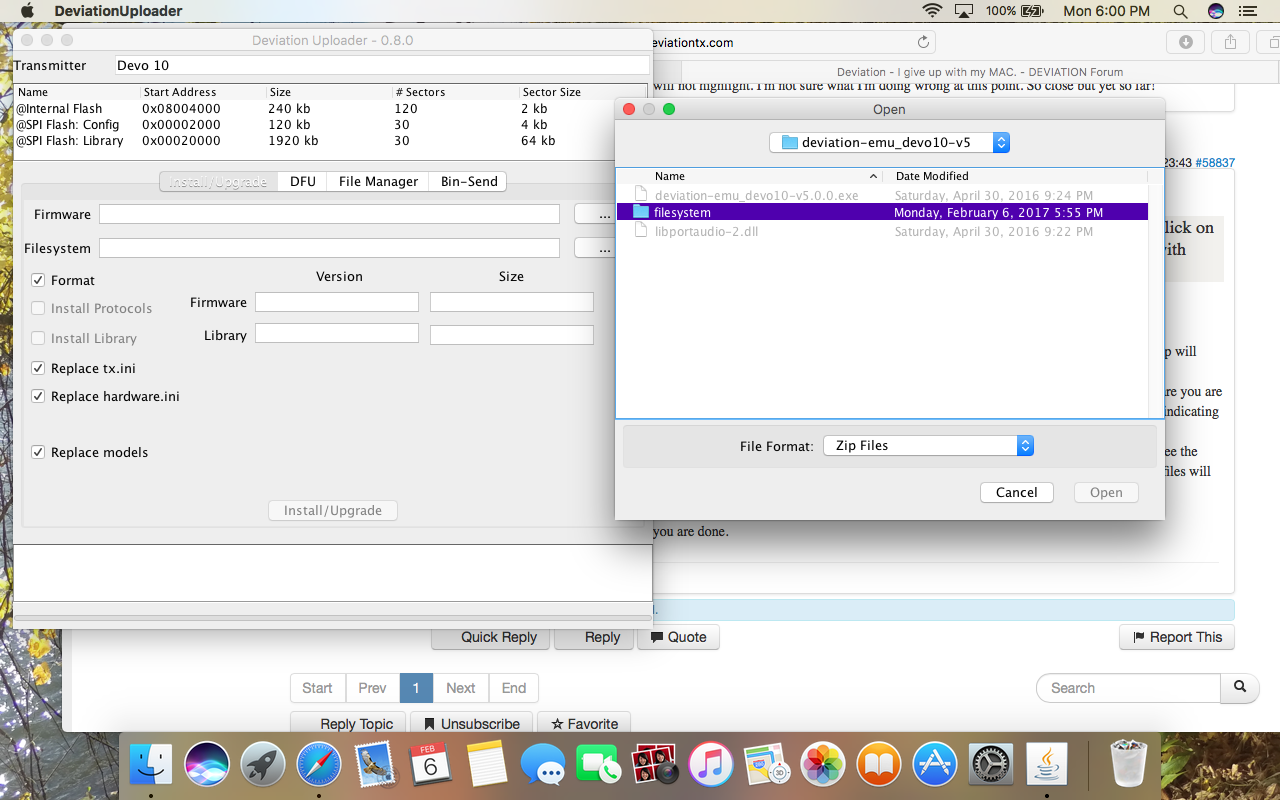1280x800 pixels.
Task: Open iTunes music icon in dock
Action: click(x=711, y=766)
